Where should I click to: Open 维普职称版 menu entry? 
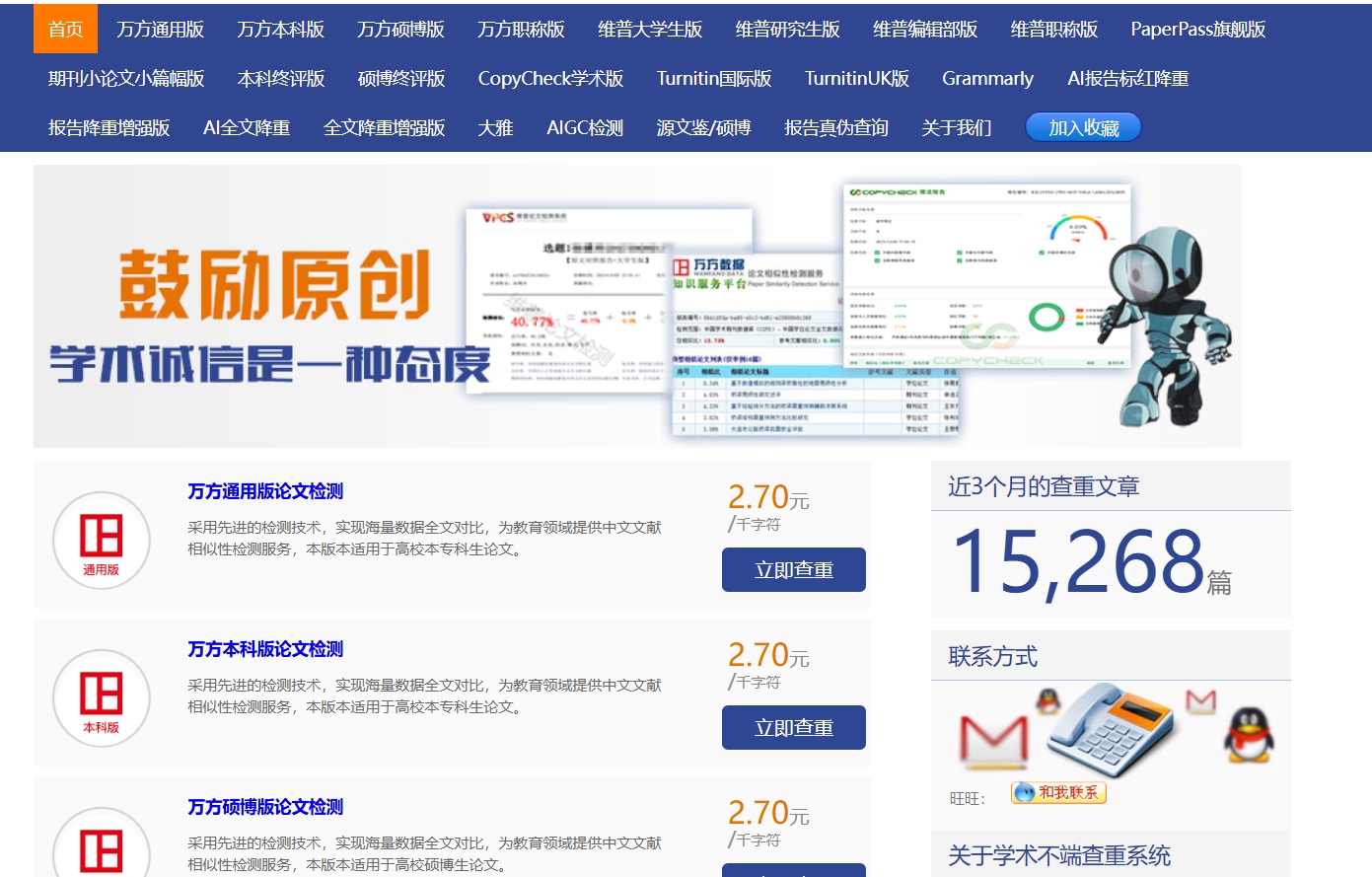coord(1053,29)
